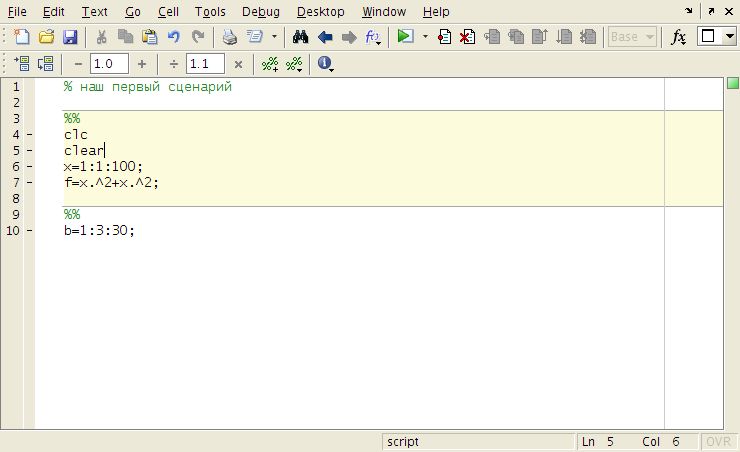740x452 pixels.
Task: Go back using the blue left arrow
Action: (x=325, y=37)
